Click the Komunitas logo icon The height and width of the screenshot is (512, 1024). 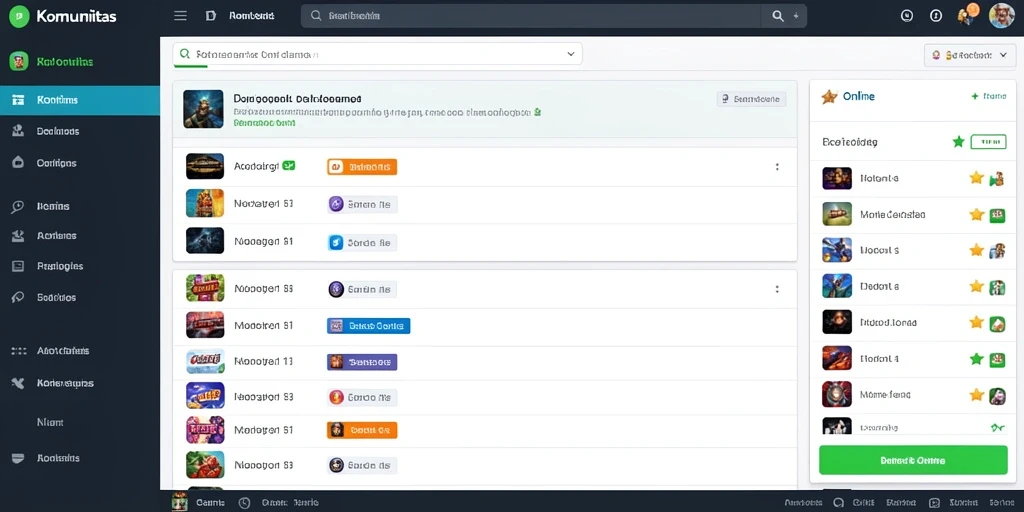coord(20,16)
